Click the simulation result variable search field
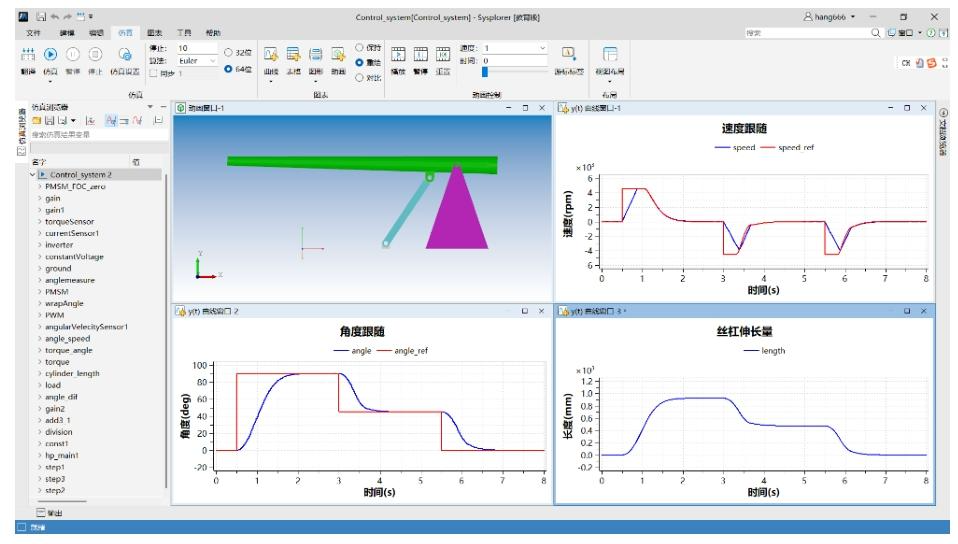The width and height of the screenshot is (958, 544). click(x=98, y=134)
